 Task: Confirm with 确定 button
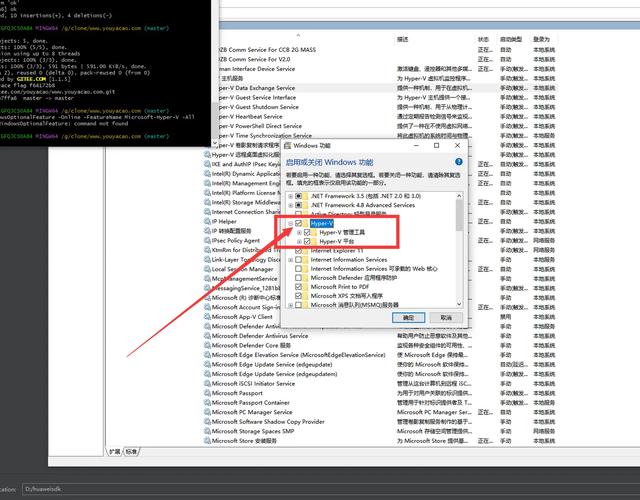[x=408, y=318]
